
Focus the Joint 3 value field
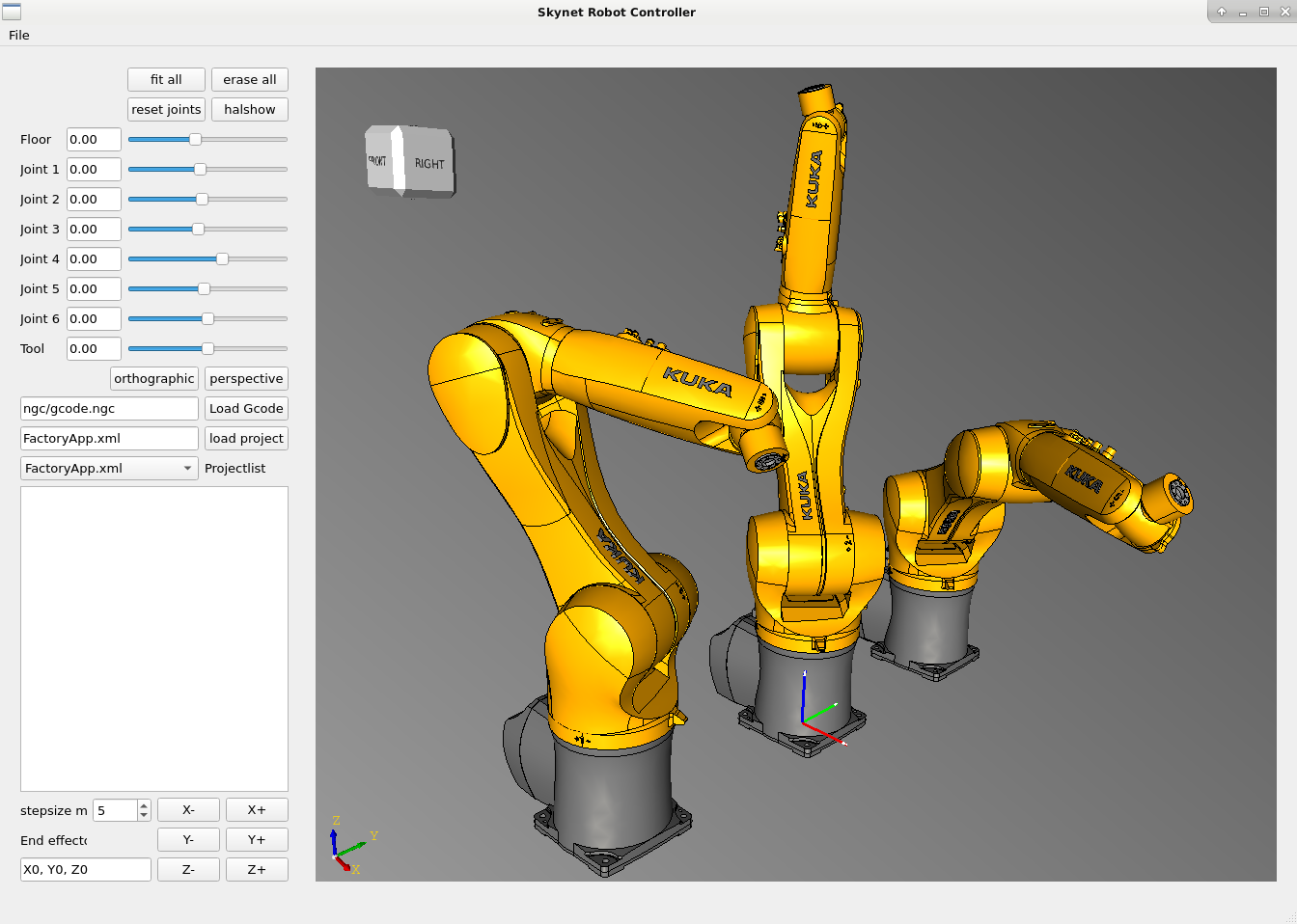click(x=94, y=230)
